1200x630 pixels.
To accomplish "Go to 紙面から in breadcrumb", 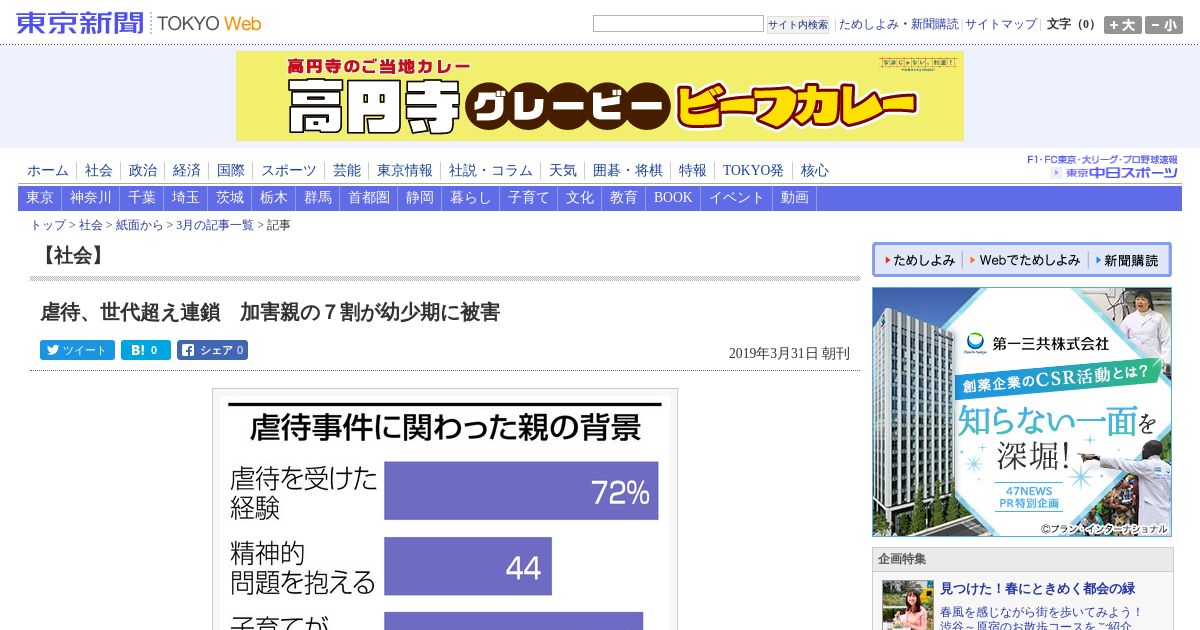I will point(139,226).
